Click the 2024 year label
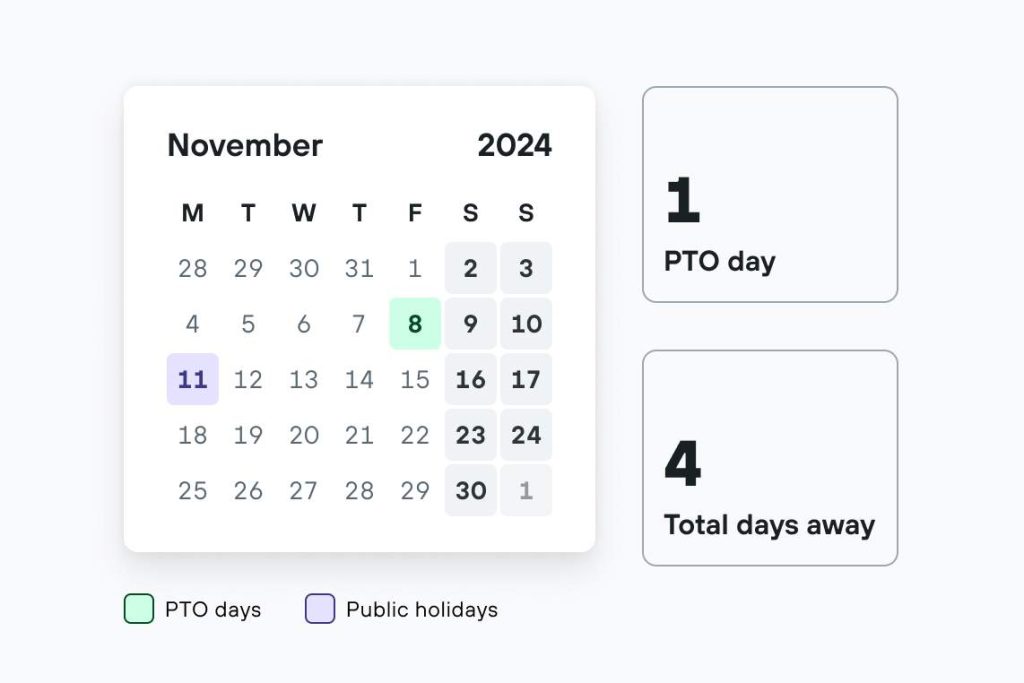 [515, 145]
